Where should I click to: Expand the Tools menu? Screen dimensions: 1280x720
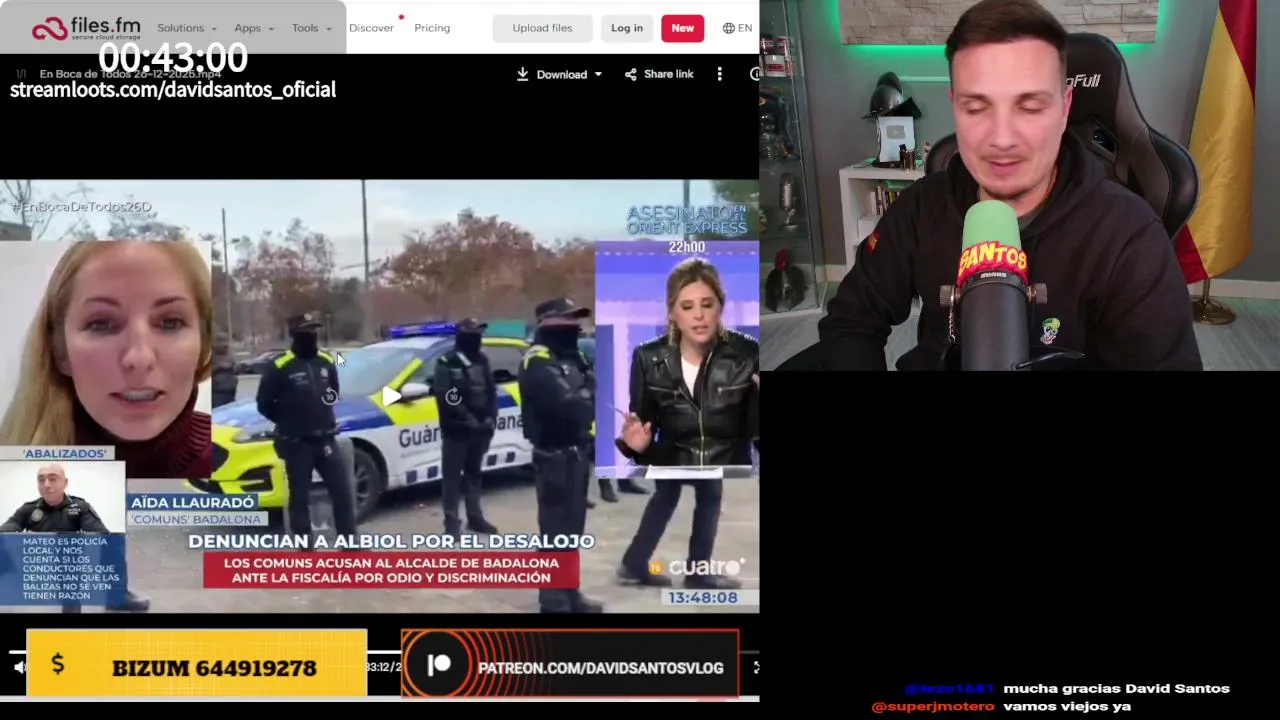311,28
